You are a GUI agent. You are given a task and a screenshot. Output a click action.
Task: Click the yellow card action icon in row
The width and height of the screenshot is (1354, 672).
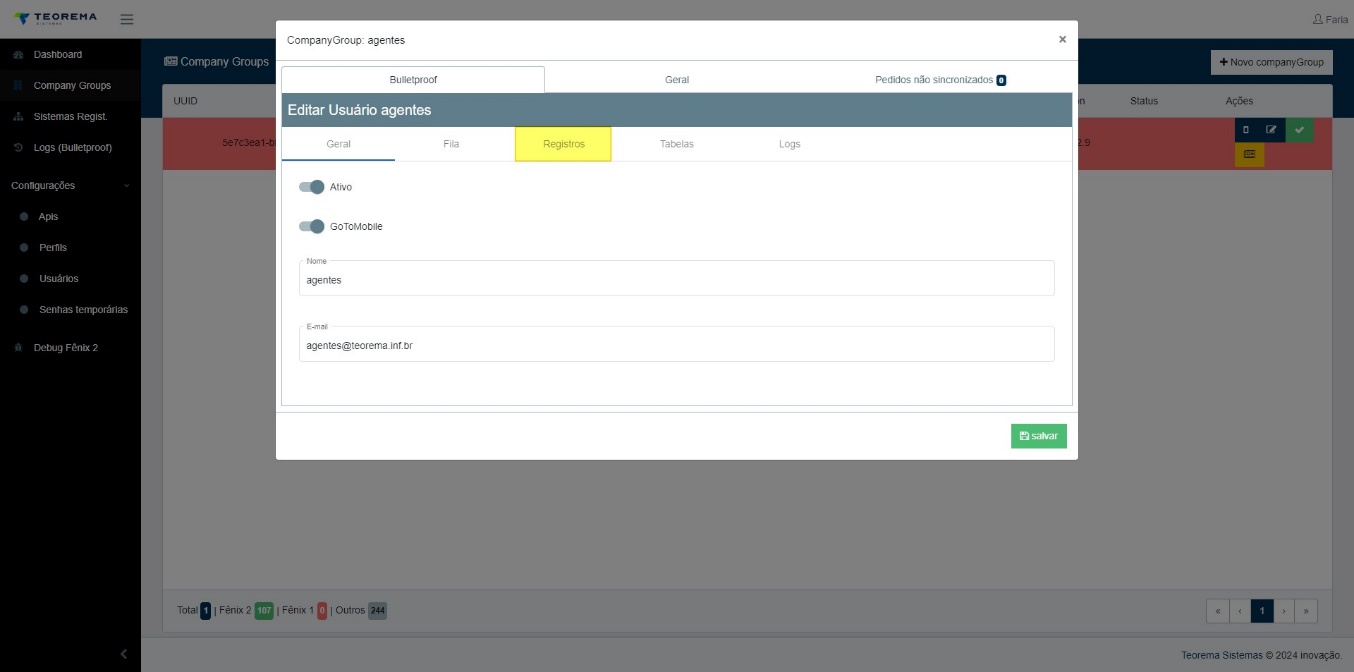point(1250,155)
